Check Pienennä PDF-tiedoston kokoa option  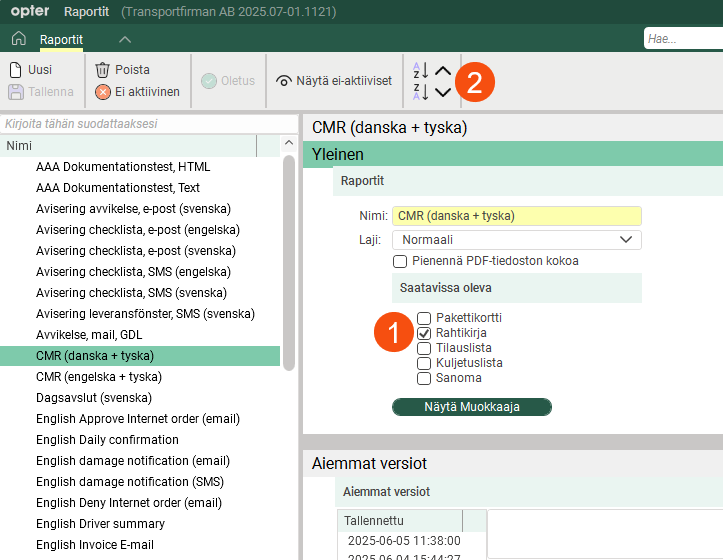pos(400,261)
